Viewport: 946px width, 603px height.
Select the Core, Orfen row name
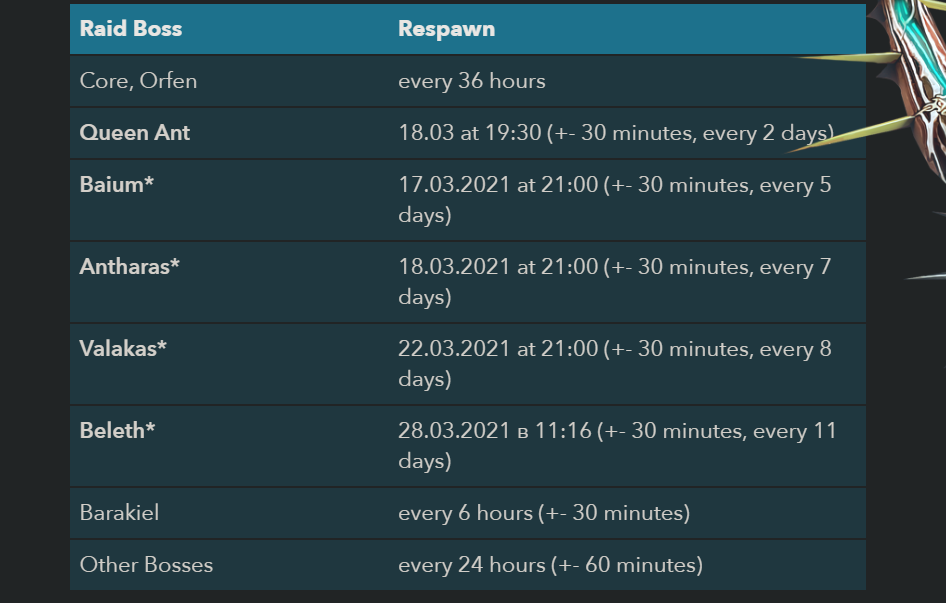tap(138, 81)
